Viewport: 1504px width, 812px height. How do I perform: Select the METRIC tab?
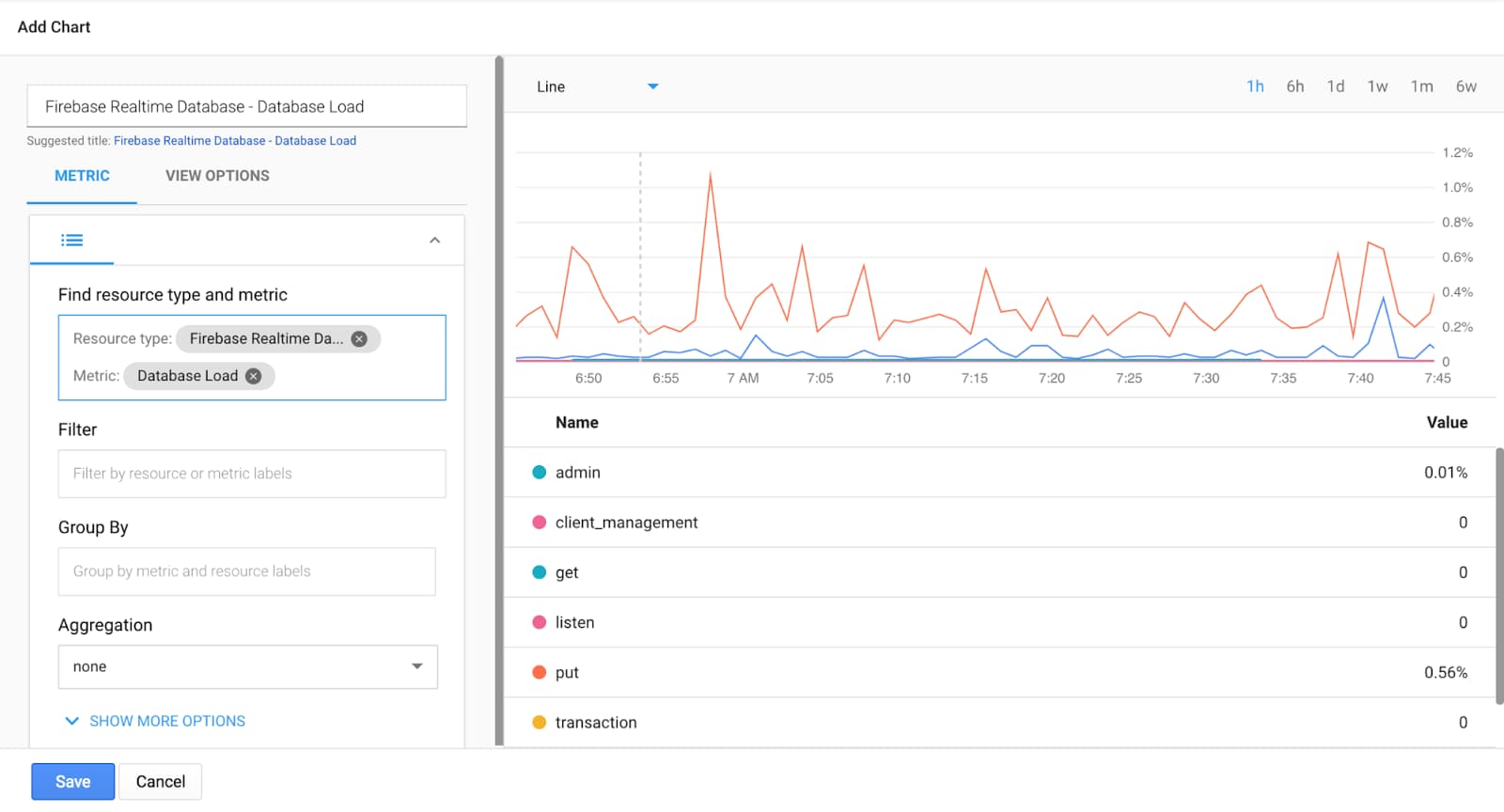click(x=82, y=176)
